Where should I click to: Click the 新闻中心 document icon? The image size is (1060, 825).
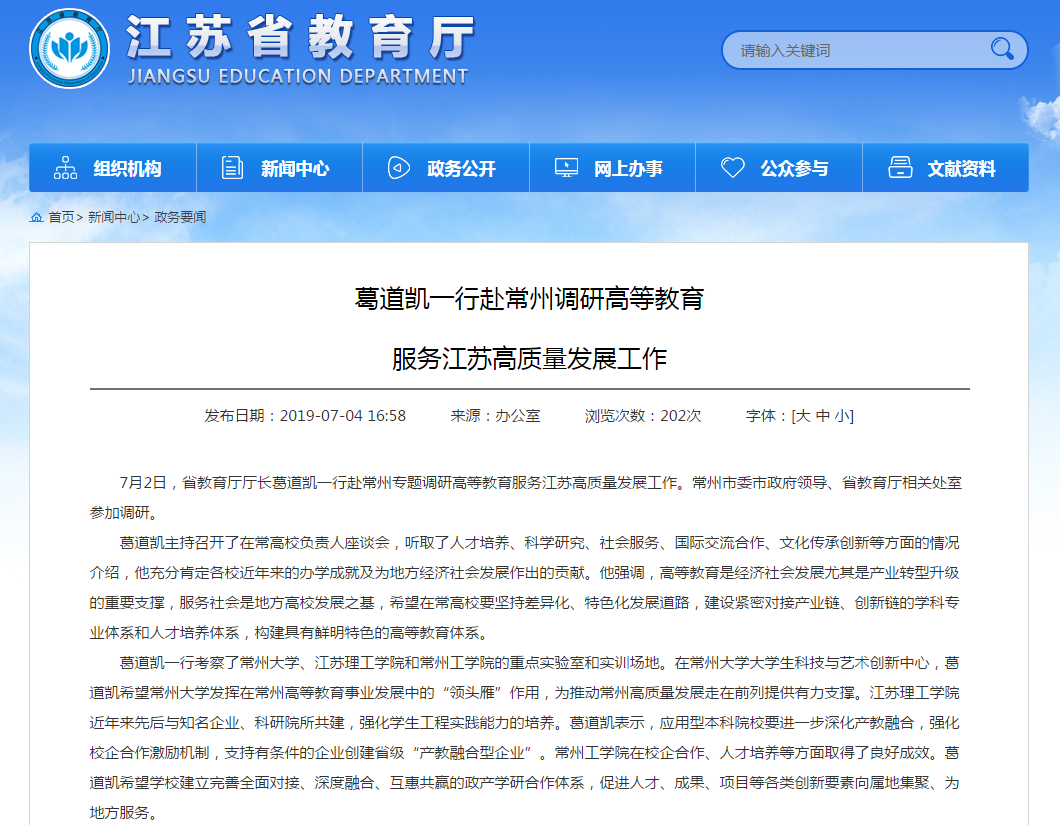[232, 168]
